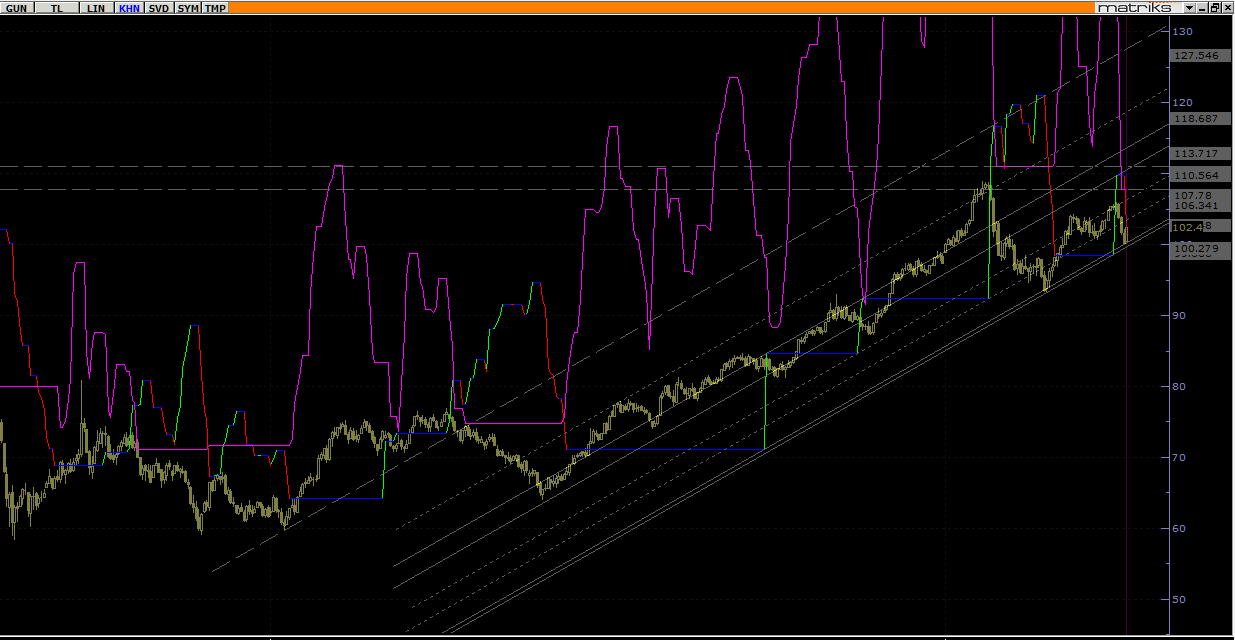Viewport: 1235px width, 640px height.
Task: Click the 60 axis value
Action: tap(1180, 528)
